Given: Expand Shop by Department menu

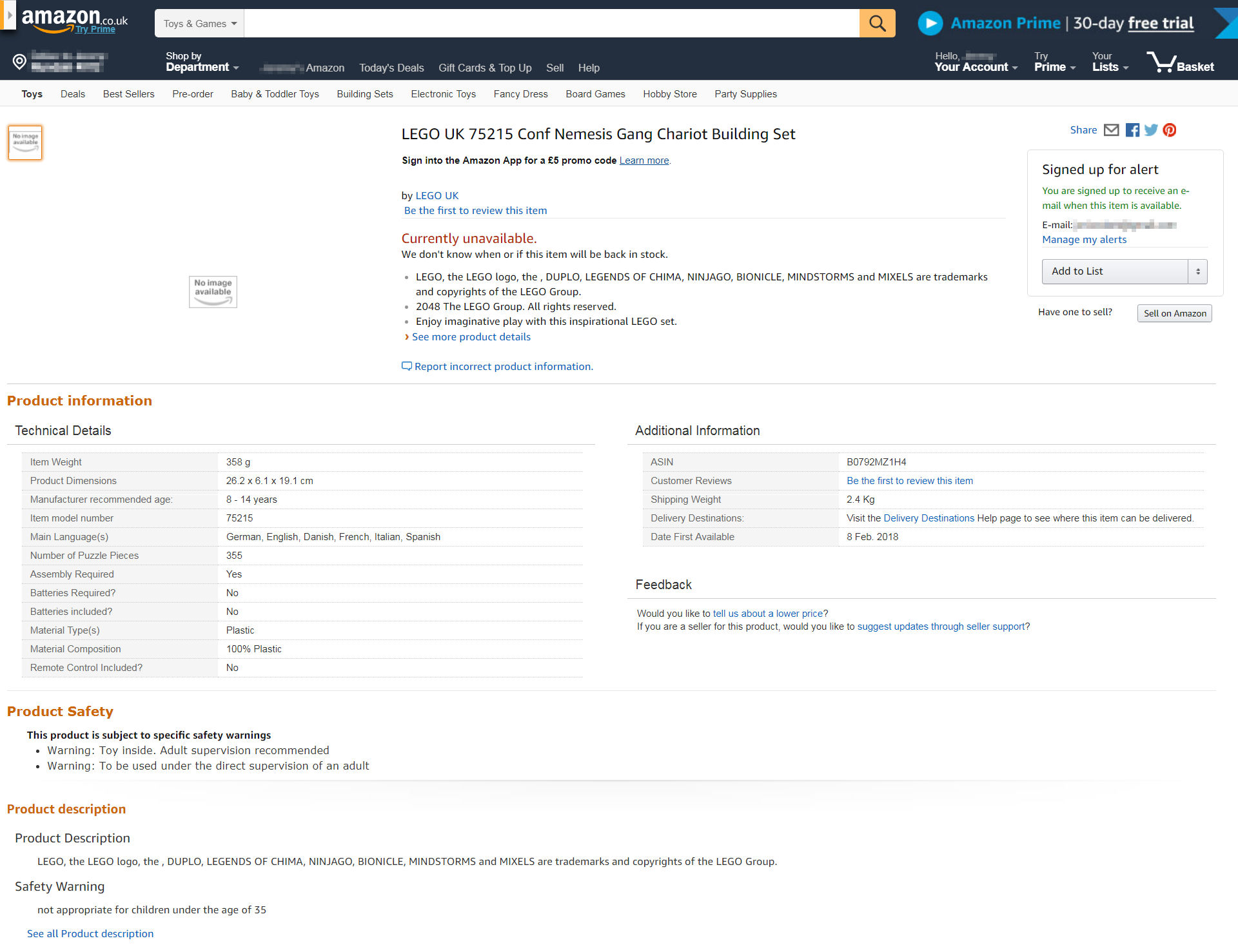Looking at the screenshot, I should click(x=202, y=62).
